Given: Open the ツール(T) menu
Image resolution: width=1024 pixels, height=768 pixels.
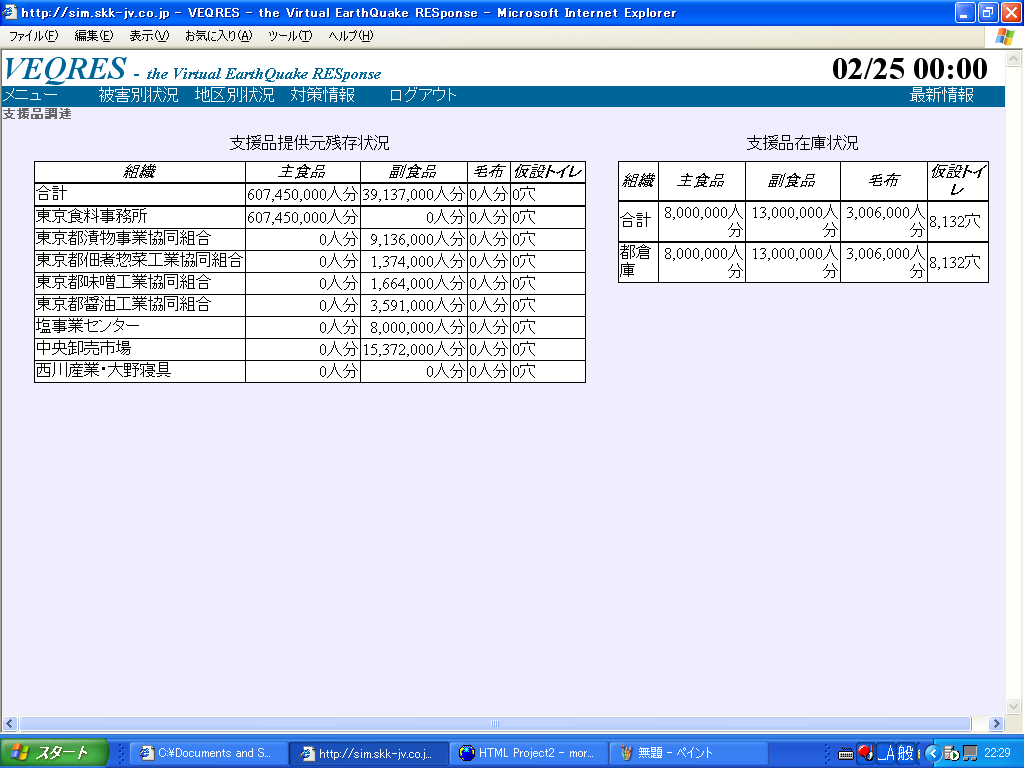Looking at the screenshot, I should coord(290,36).
